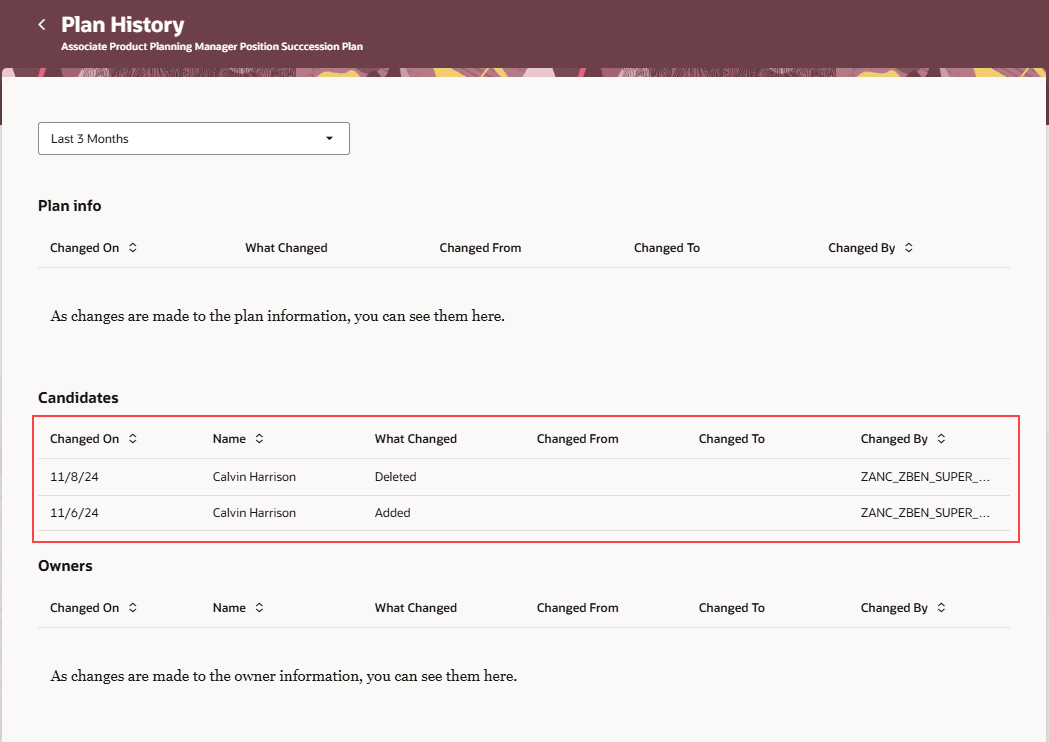
Task: Click the Deleted cell
Action: pos(395,476)
